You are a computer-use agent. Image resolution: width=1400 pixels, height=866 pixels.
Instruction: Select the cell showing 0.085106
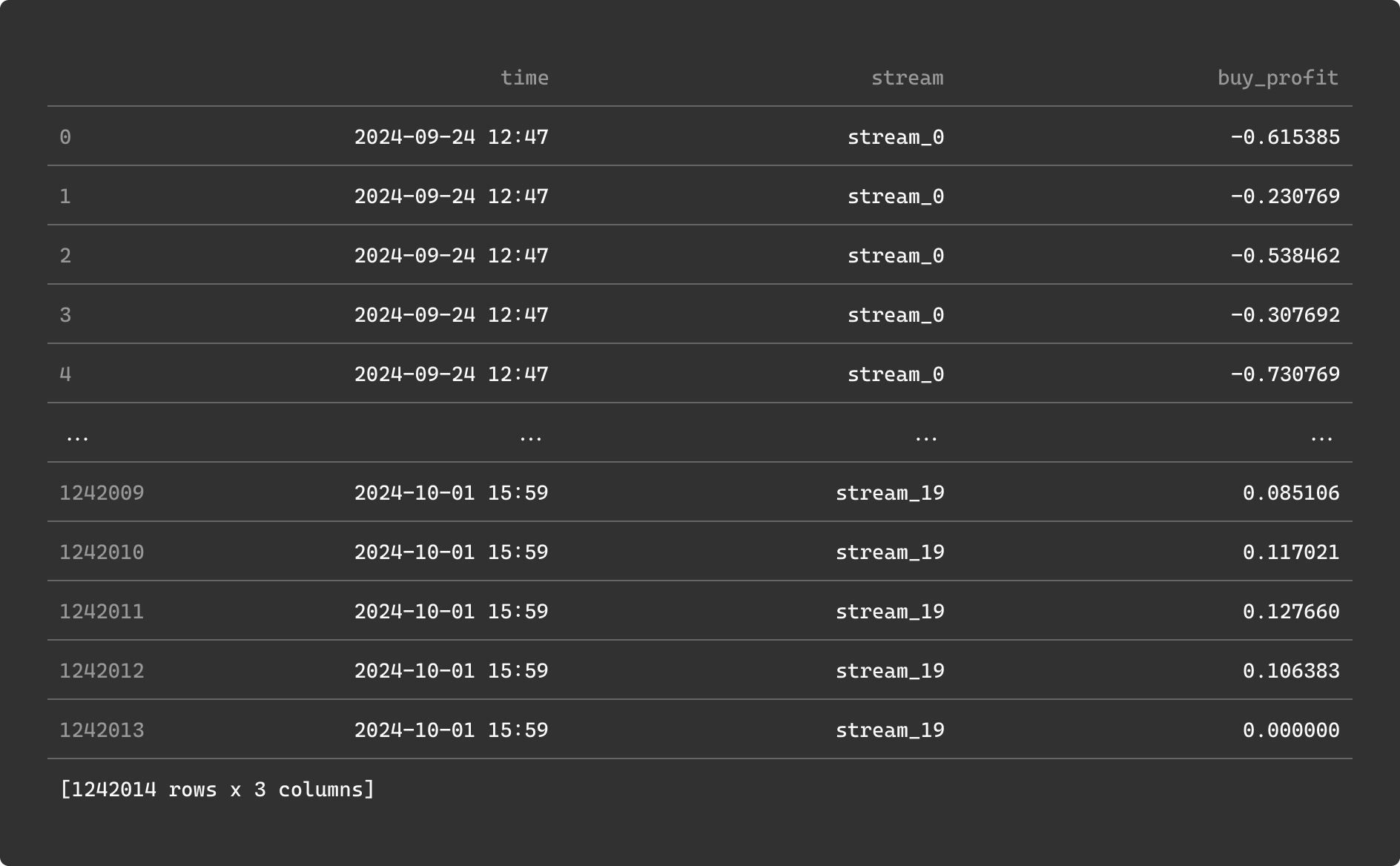(1290, 493)
